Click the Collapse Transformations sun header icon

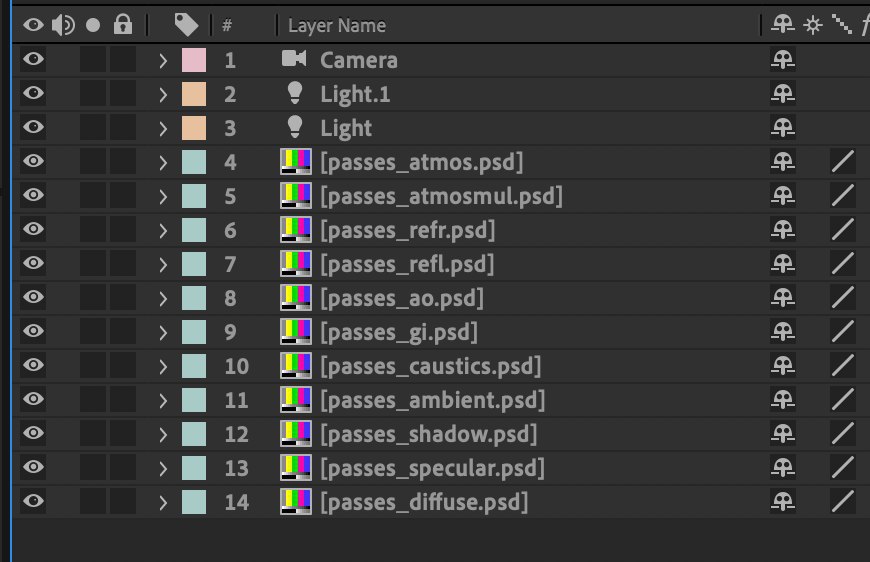813,25
